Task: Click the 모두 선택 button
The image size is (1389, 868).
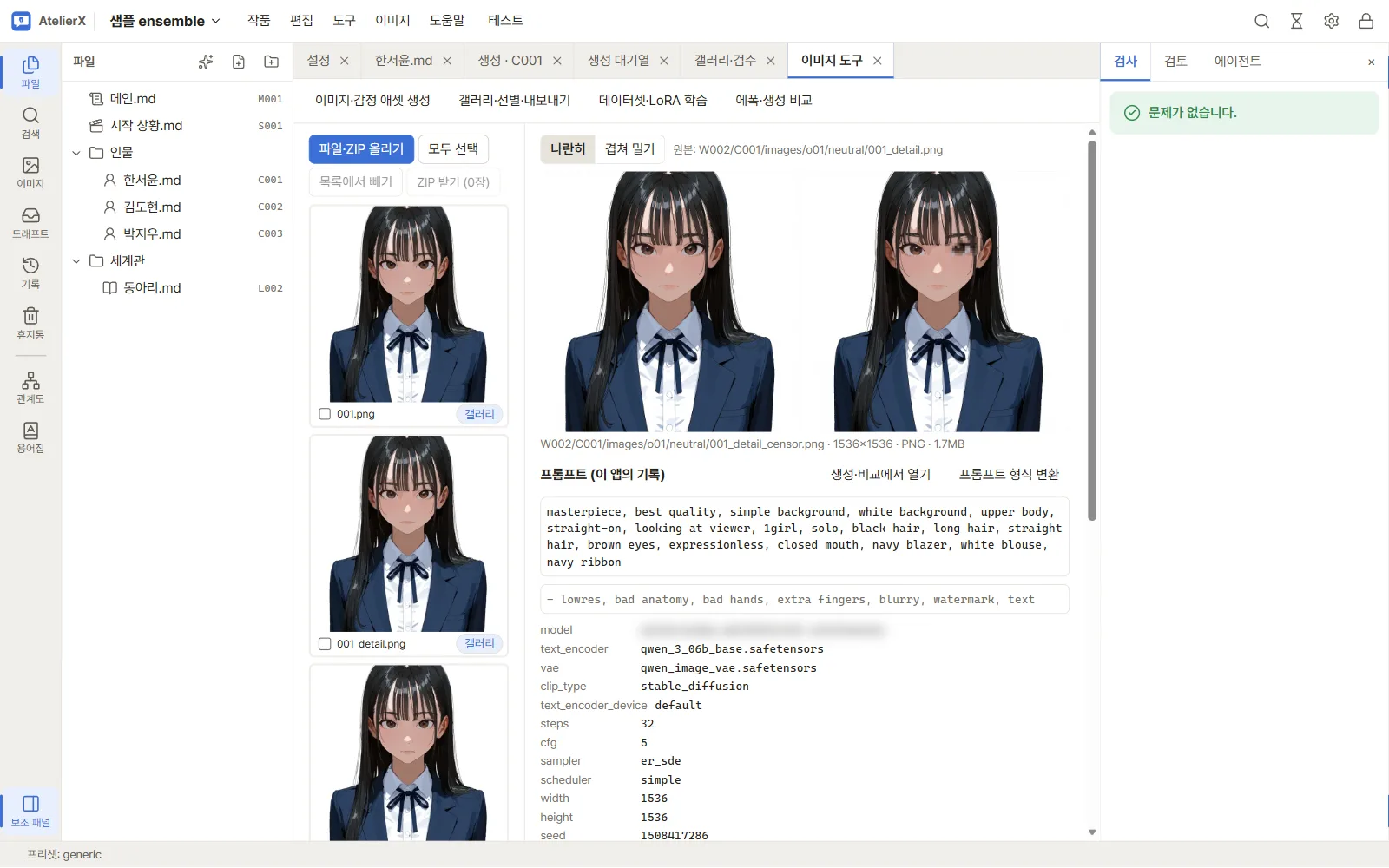Action: [453, 149]
